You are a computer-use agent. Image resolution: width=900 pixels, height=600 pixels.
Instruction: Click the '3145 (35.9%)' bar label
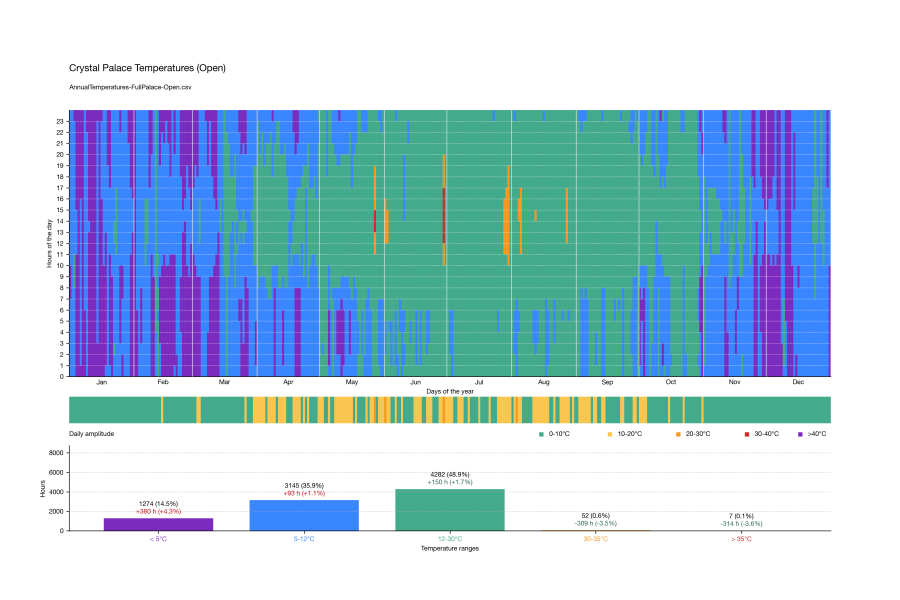click(304, 486)
